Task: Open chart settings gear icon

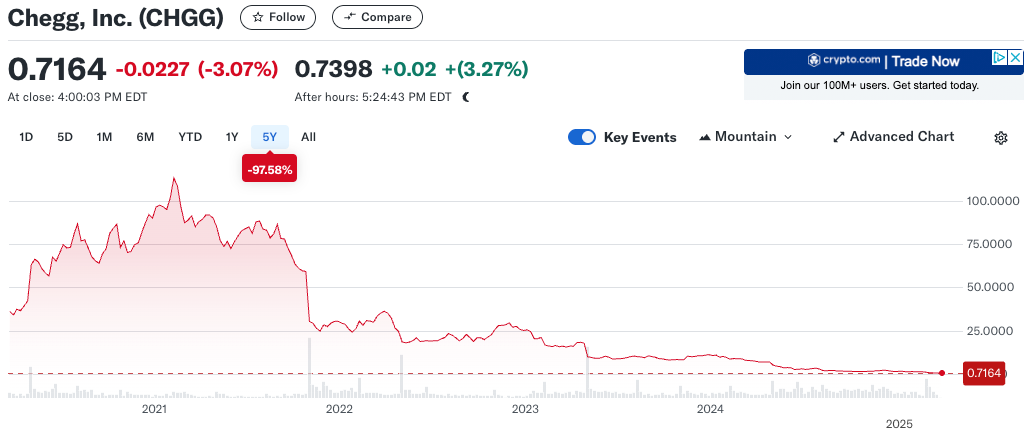Action: [1000, 138]
